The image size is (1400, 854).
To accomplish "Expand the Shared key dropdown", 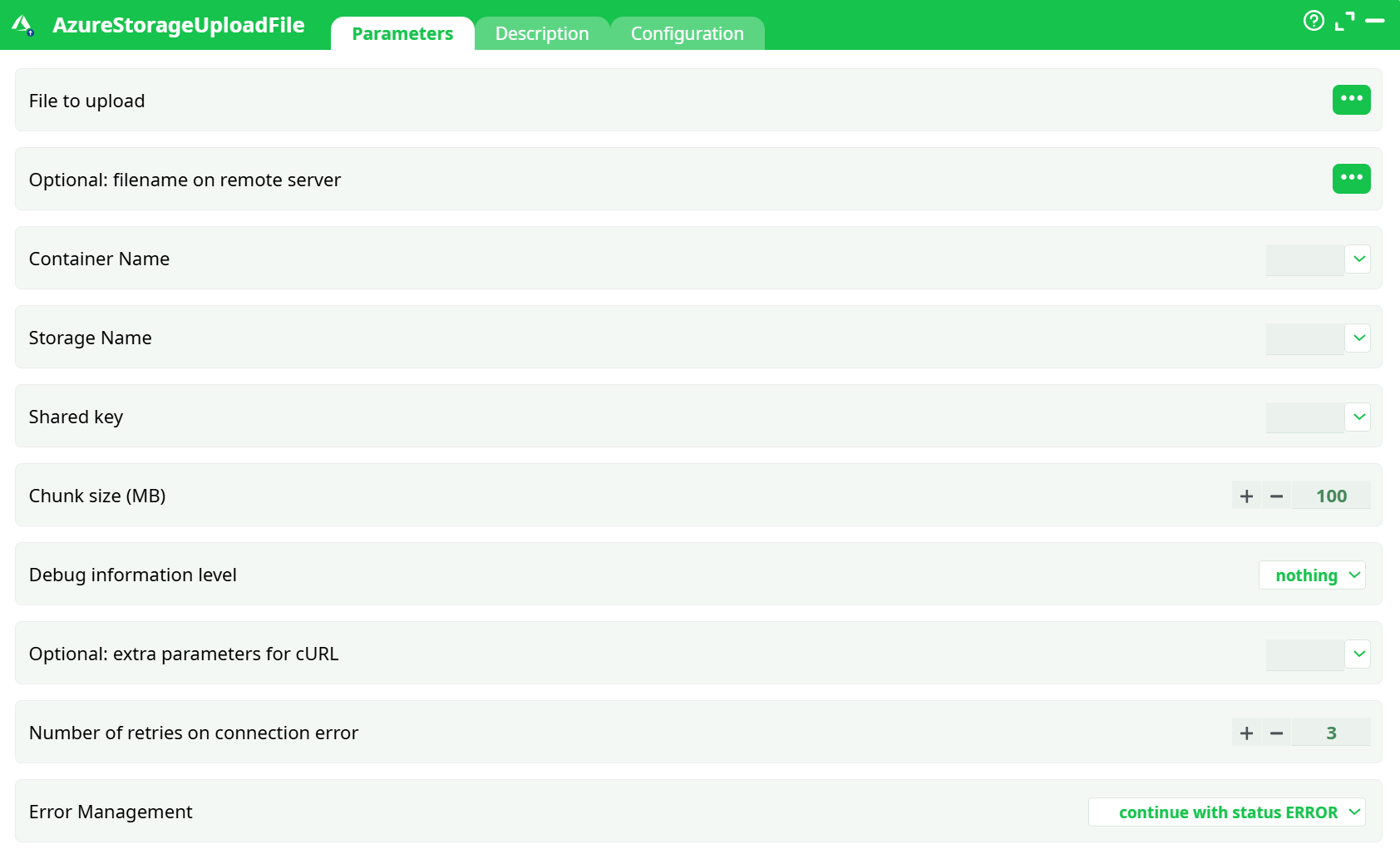I will (1358, 417).
